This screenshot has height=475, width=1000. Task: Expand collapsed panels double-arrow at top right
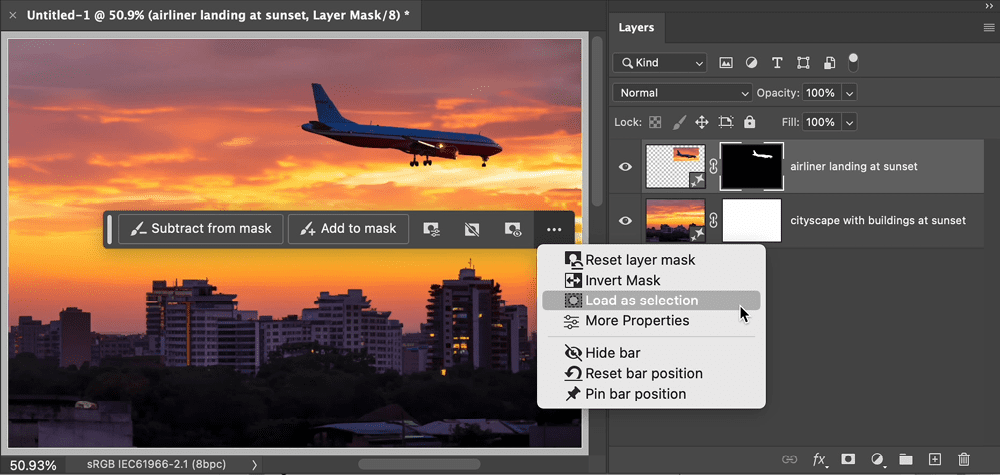pyautogui.click(x=989, y=6)
